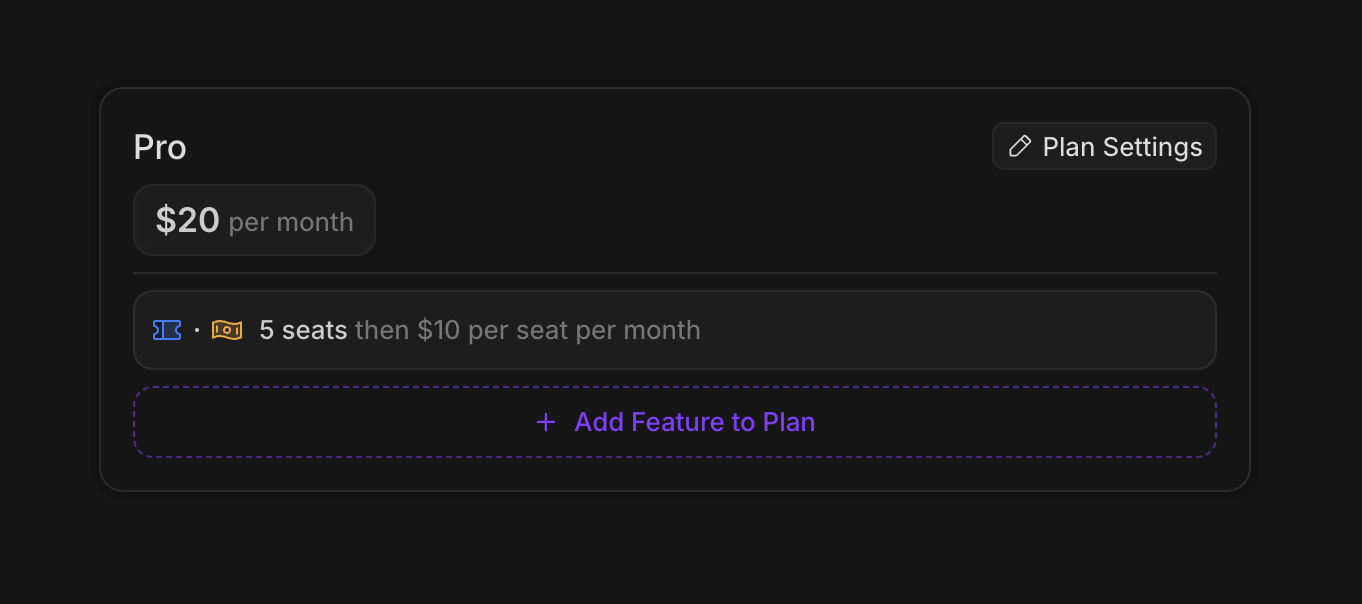The height and width of the screenshot is (604, 1362).
Task: Click the gray "per month" price label
Action: (291, 222)
